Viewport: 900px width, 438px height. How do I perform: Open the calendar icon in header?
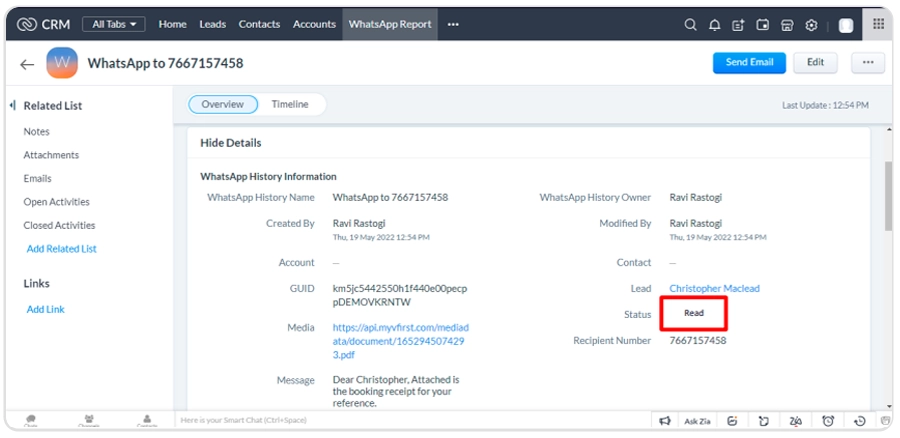(763, 24)
